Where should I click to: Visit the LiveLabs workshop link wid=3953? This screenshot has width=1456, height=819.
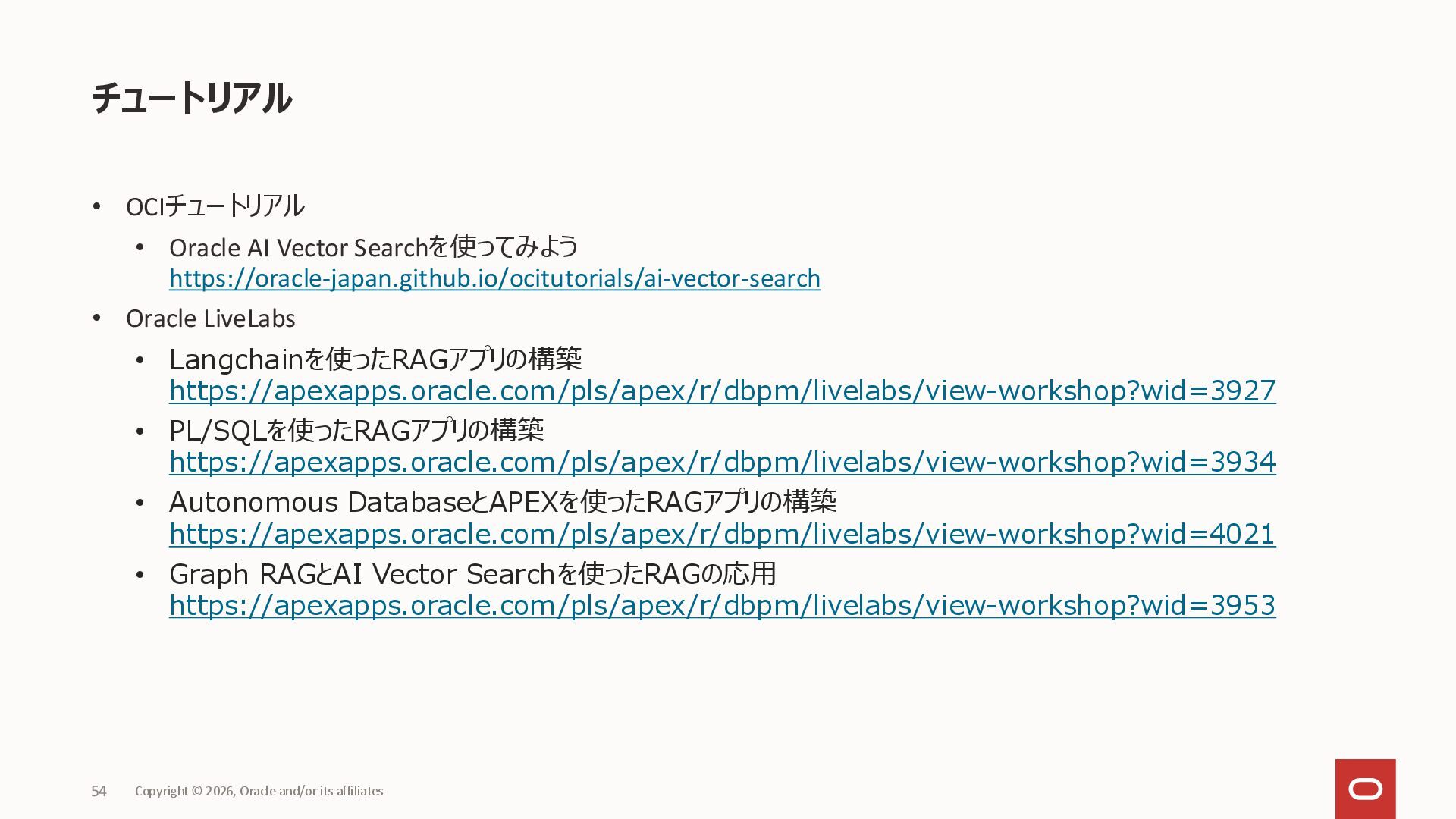coord(722,605)
